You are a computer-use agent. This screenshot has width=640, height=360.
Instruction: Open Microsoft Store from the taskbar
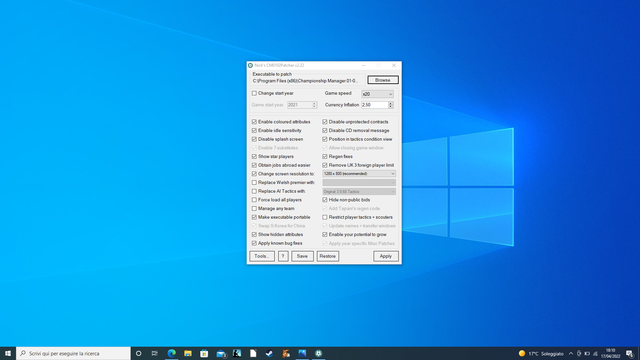[204, 353]
